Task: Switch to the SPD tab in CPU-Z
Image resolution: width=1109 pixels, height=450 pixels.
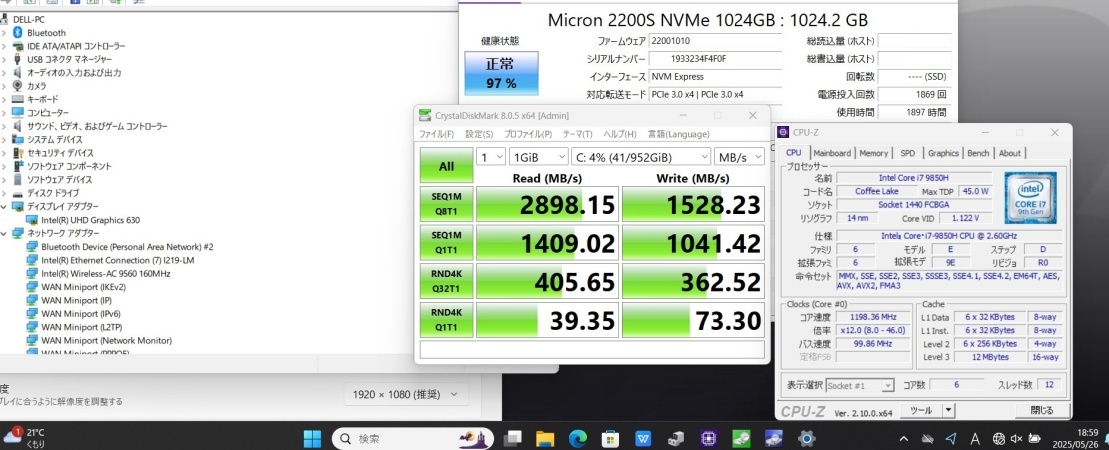Action: (x=907, y=153)
